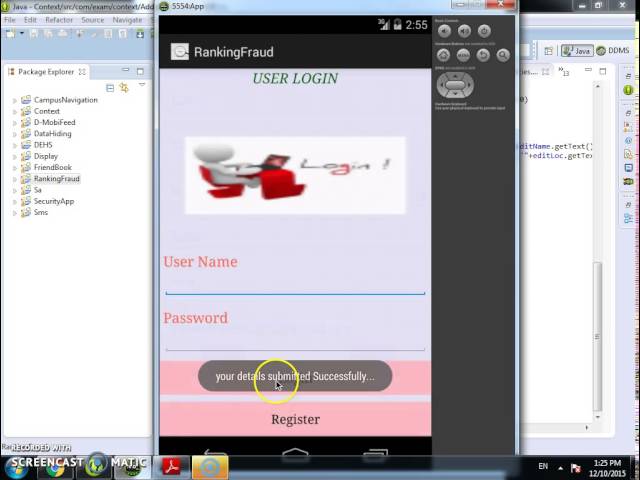Expand the D-MobiFeed project
This screenshot has height=480, width=640.
pos(15,123)
